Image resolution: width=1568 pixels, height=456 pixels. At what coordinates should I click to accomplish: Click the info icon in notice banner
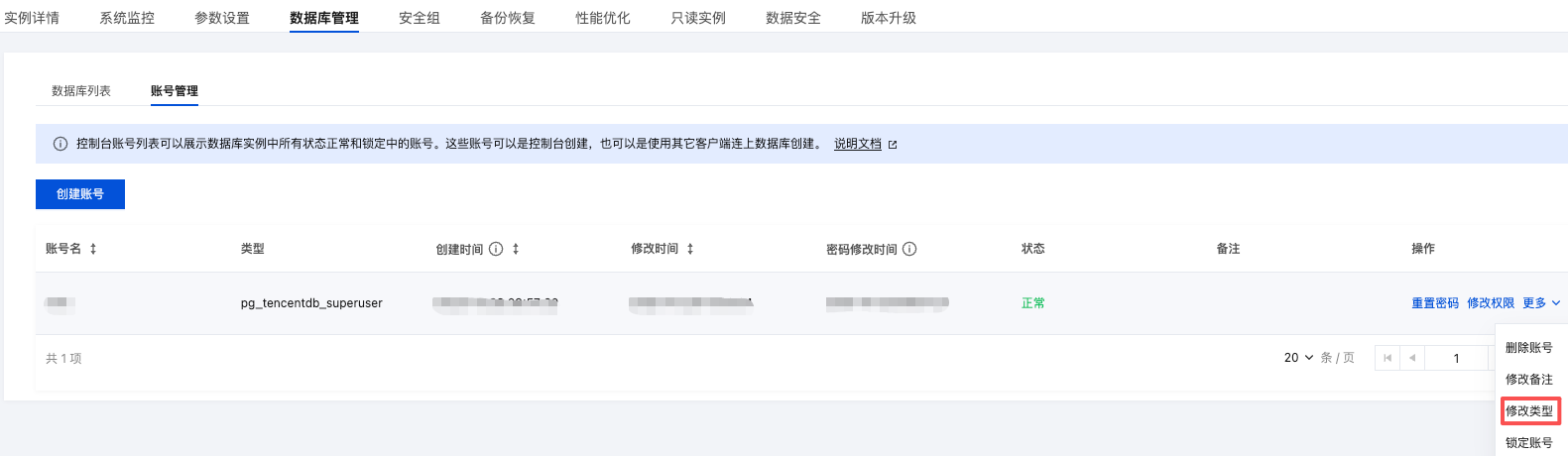[60, 144]
